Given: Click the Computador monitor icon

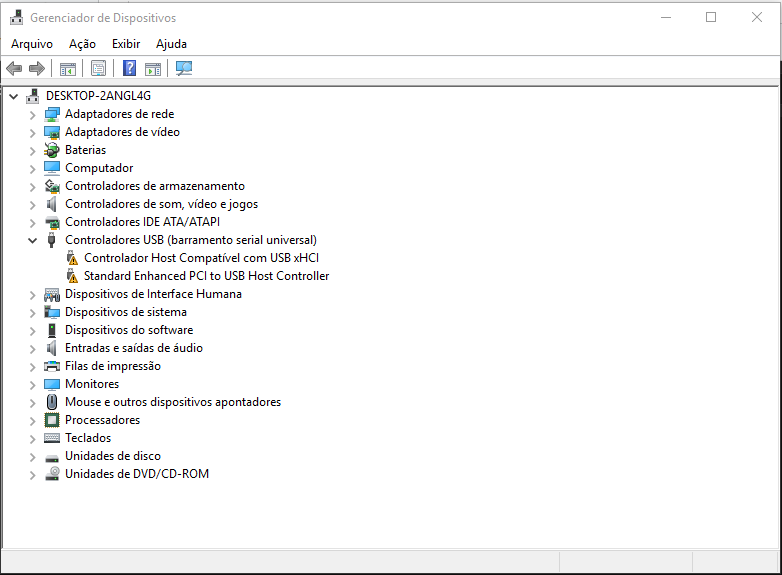Looking at the screenshot, I should pos(52,168).
